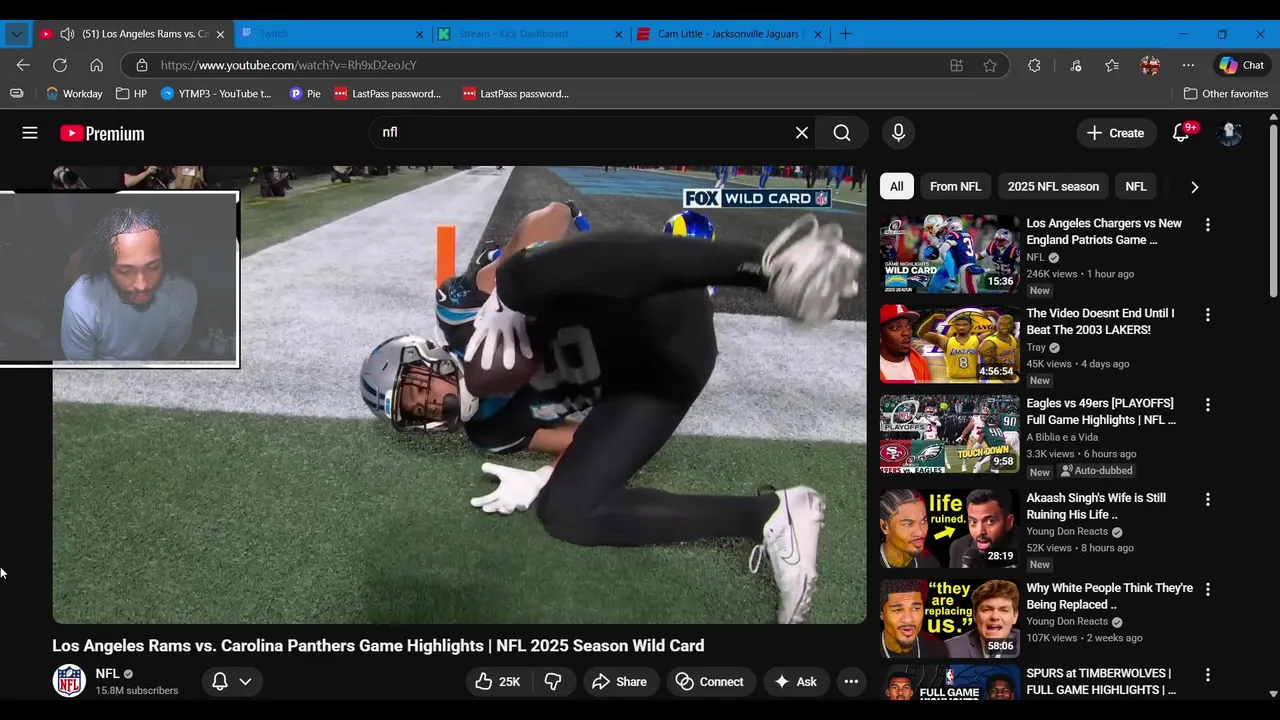Open the YTMP3 bookmark
This screenshot has height=720, width=1280.
click(216, 94)
